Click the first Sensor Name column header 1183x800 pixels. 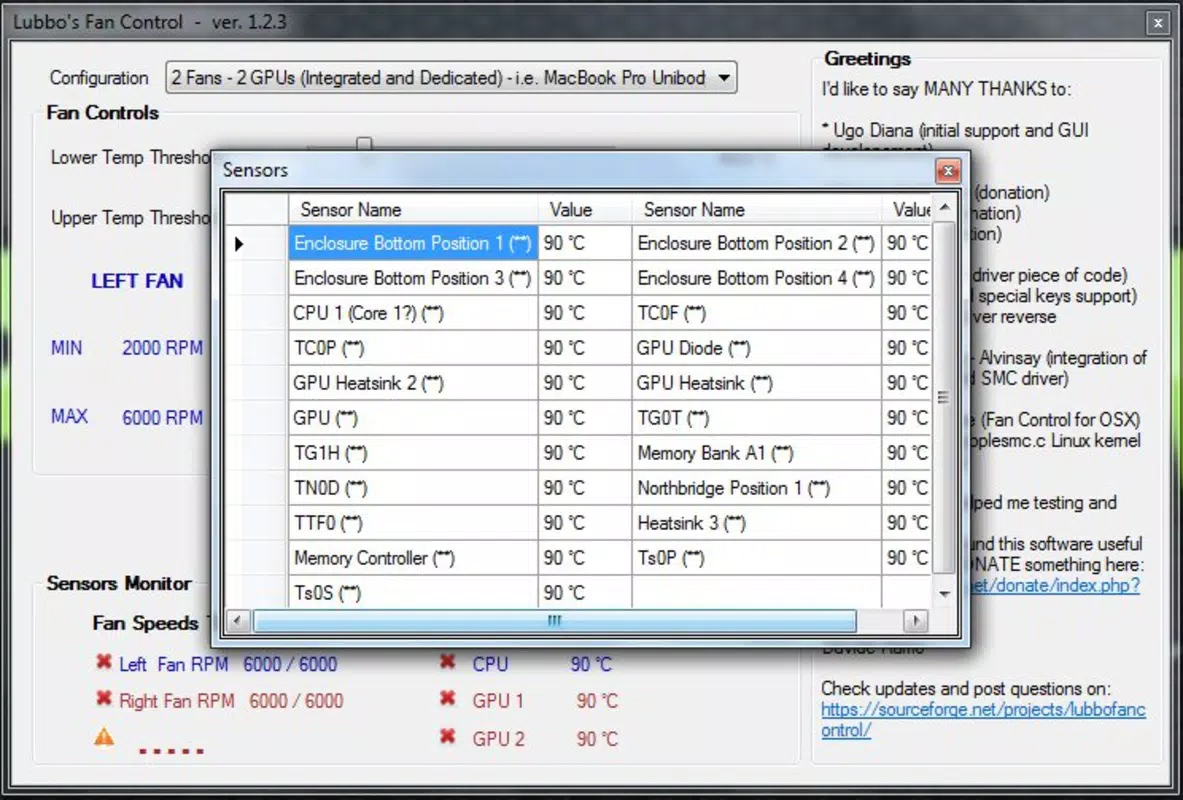coord(413,209)
